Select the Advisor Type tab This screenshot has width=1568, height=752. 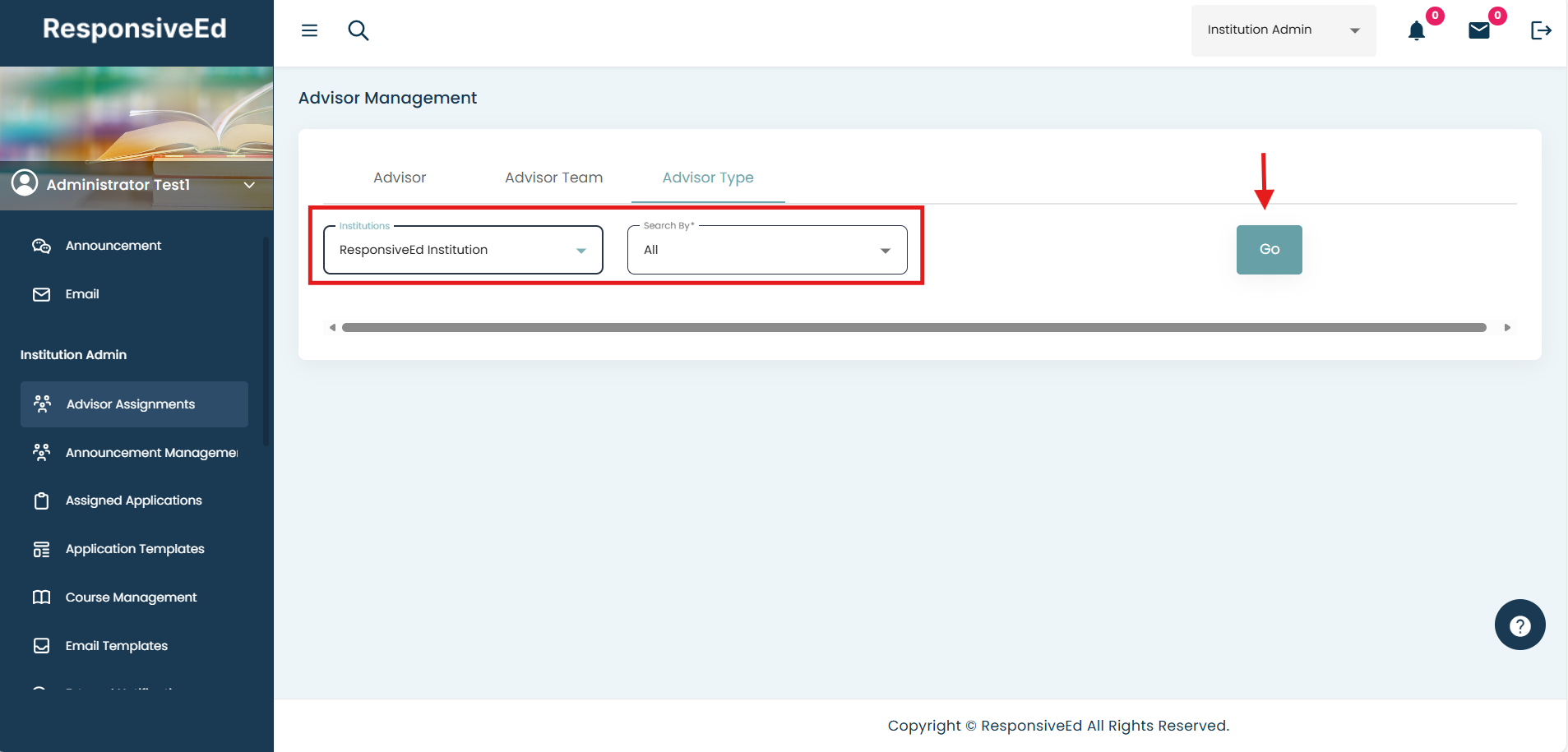[708, 178]
